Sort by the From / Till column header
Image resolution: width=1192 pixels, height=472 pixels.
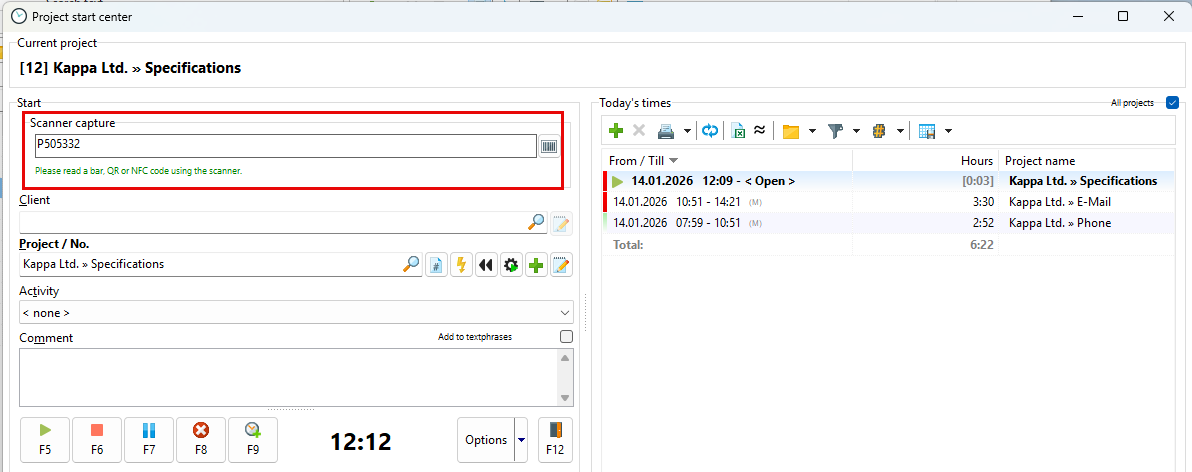(643, 161)
